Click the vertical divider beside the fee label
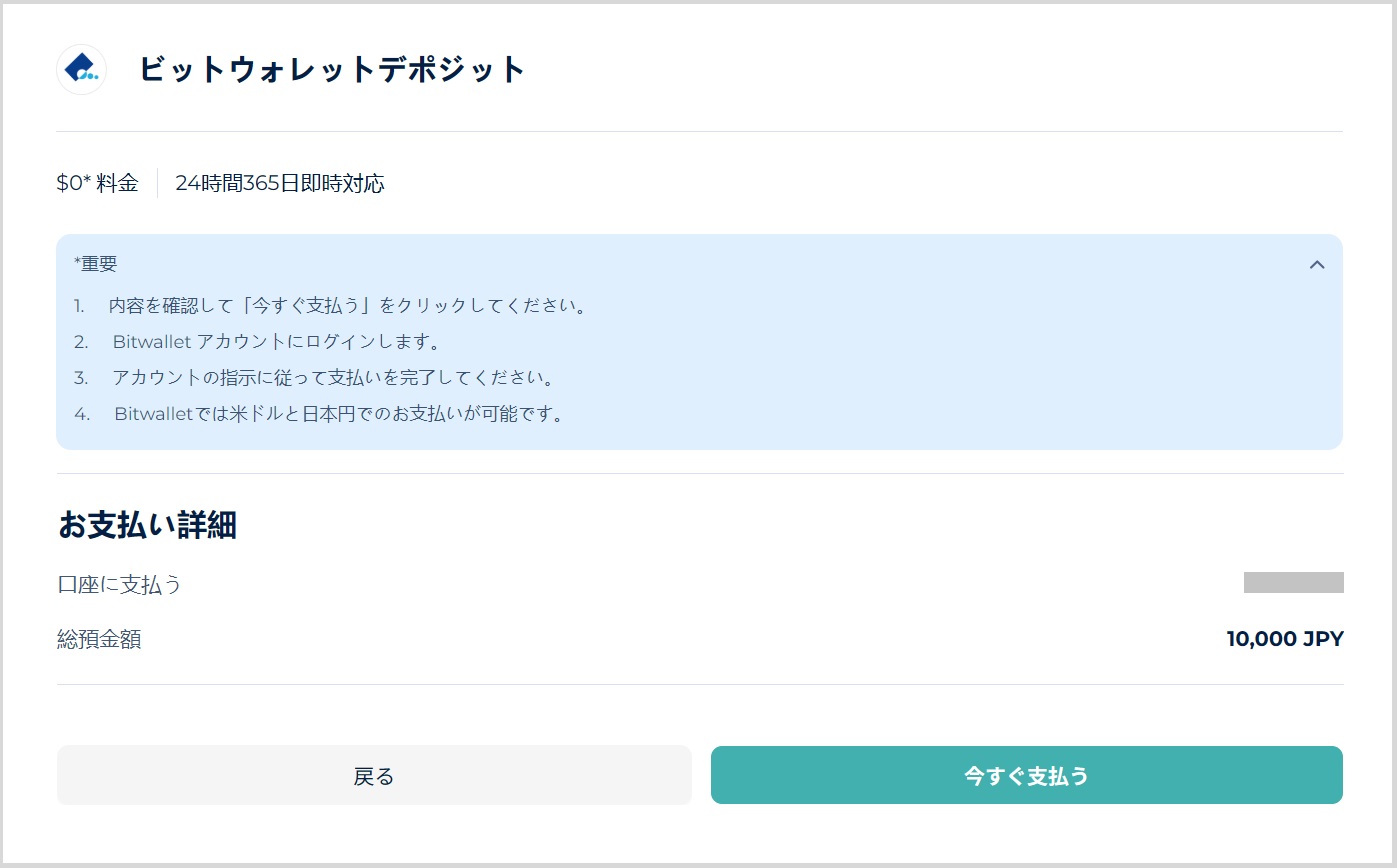1397x868 pixels. tap(157, 183)
